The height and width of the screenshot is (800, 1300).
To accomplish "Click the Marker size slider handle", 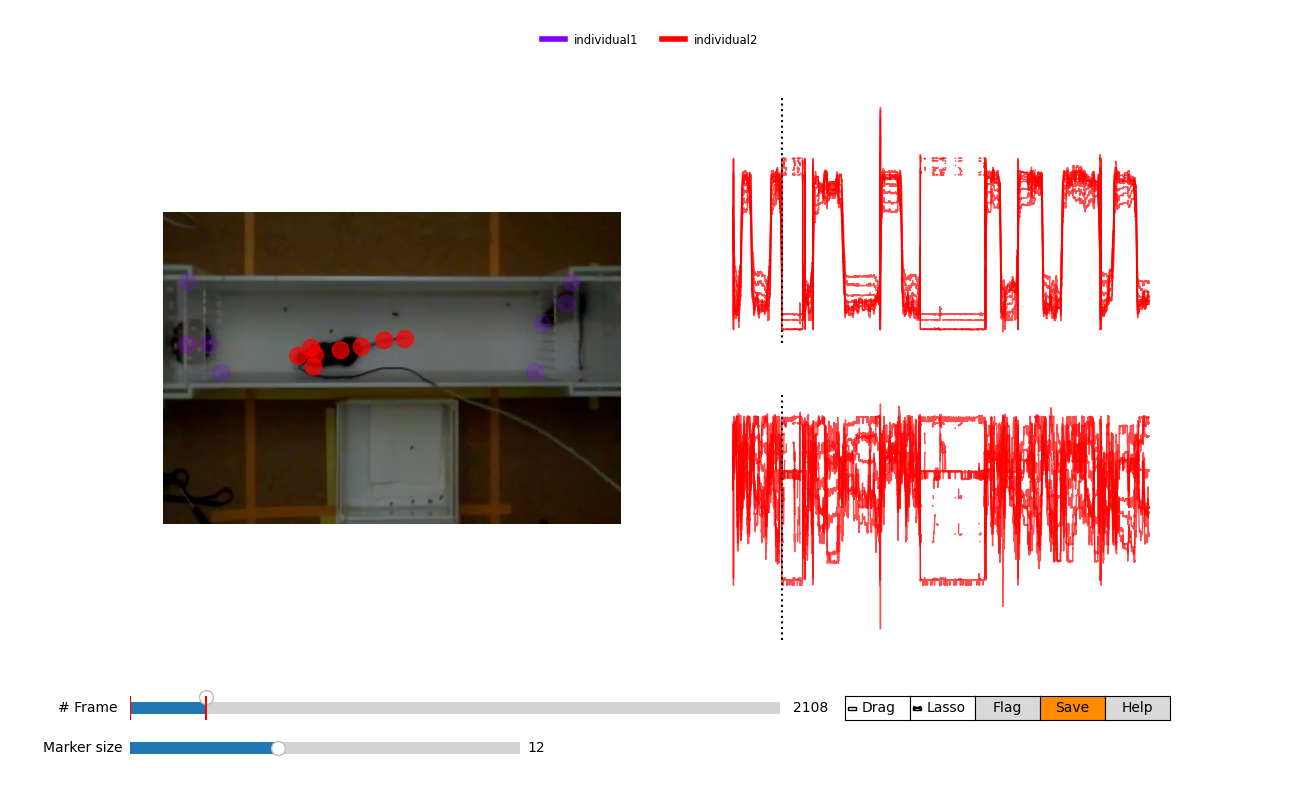I will tap(278, 747).
